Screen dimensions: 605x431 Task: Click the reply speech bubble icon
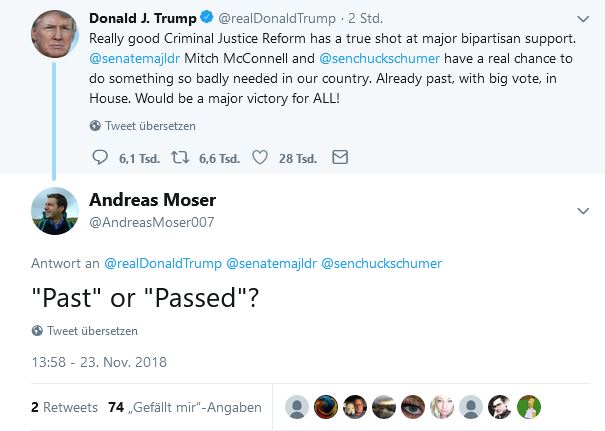(x=99, y=157)
